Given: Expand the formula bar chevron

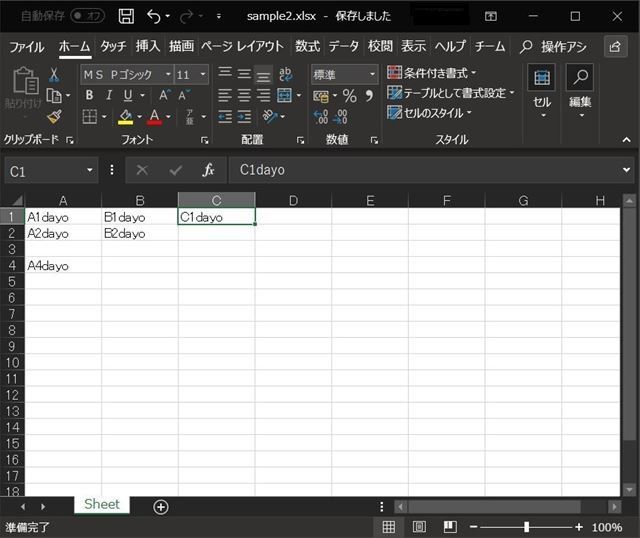Looking at the screenshot, I should (x=626, y=170).
